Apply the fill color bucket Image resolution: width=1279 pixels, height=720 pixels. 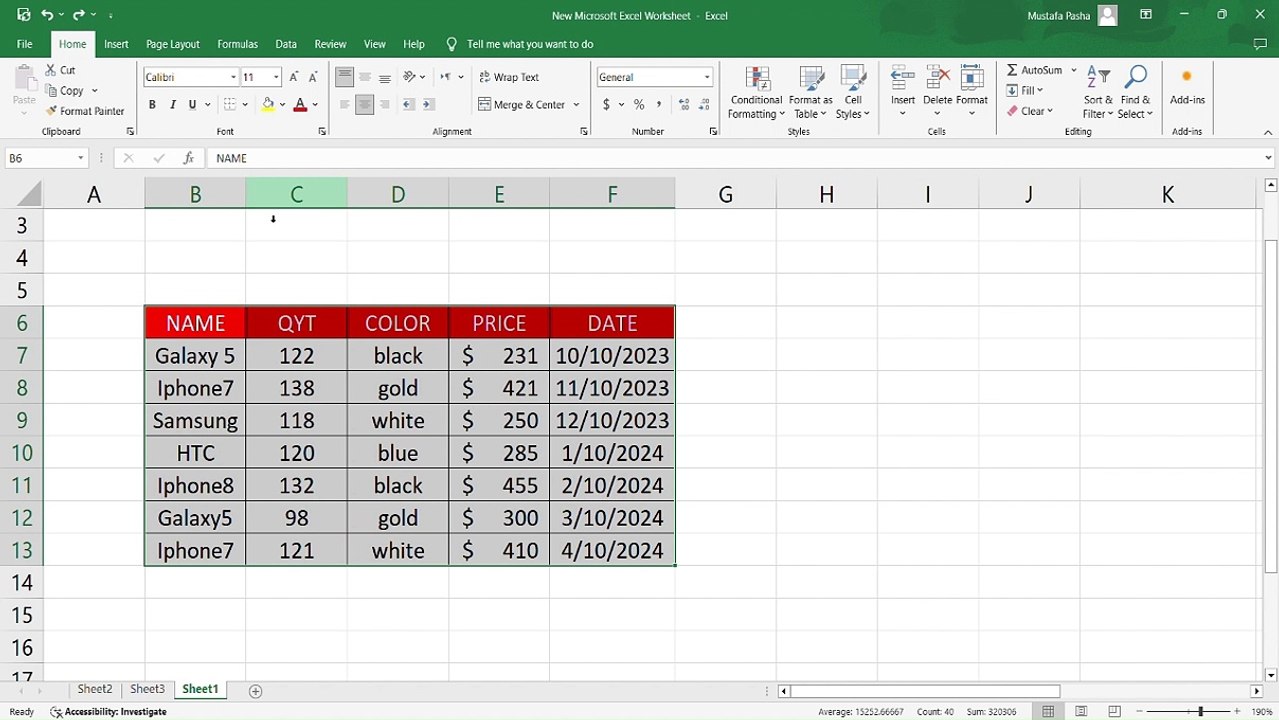(267, 104)
